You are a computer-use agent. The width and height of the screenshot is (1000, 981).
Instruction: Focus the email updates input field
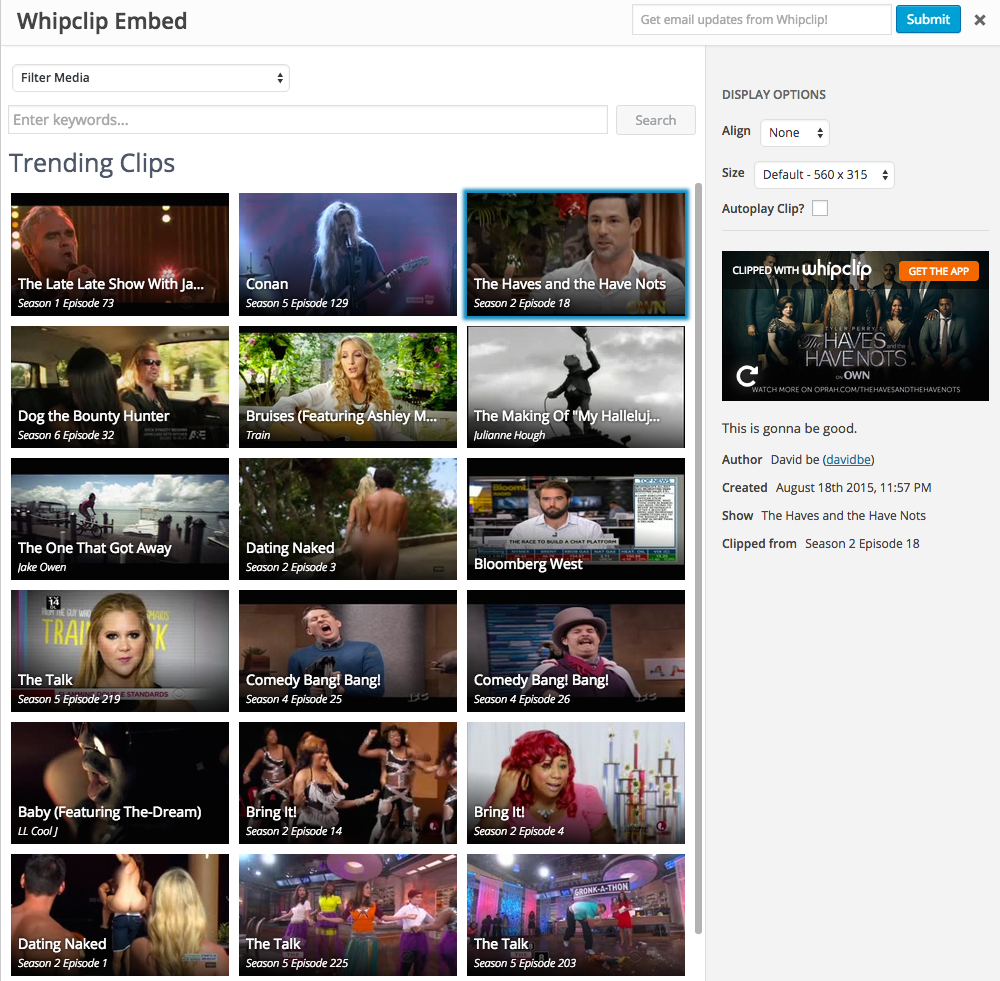click(761, 20)
